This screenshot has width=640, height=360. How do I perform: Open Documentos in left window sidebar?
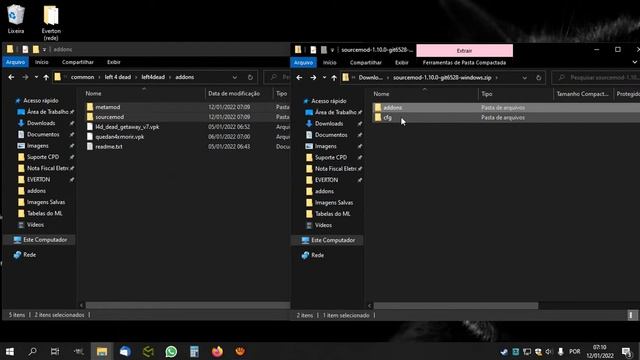(x=43, y=134)
